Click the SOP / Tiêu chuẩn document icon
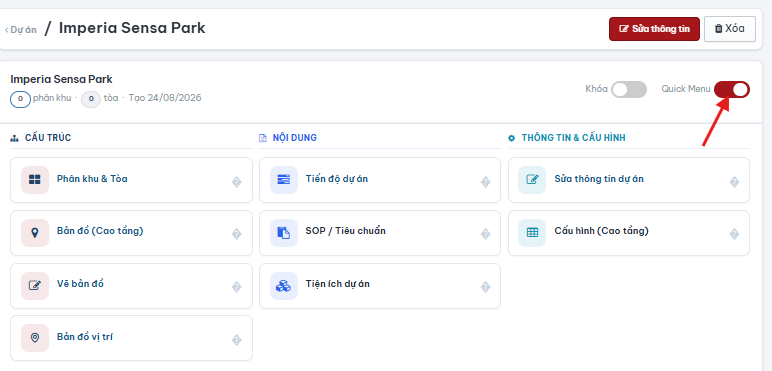This screenshot has height=371, width=772. 284,233
